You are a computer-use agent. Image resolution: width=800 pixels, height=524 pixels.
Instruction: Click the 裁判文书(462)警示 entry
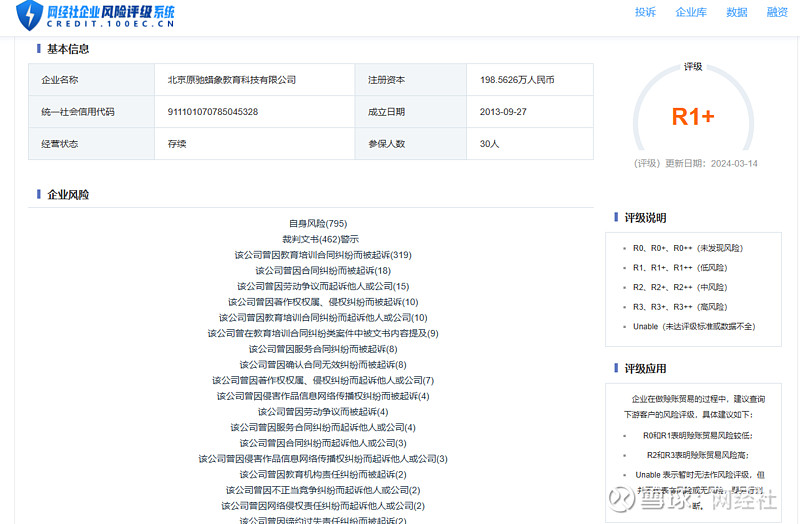tap(320, 239)
